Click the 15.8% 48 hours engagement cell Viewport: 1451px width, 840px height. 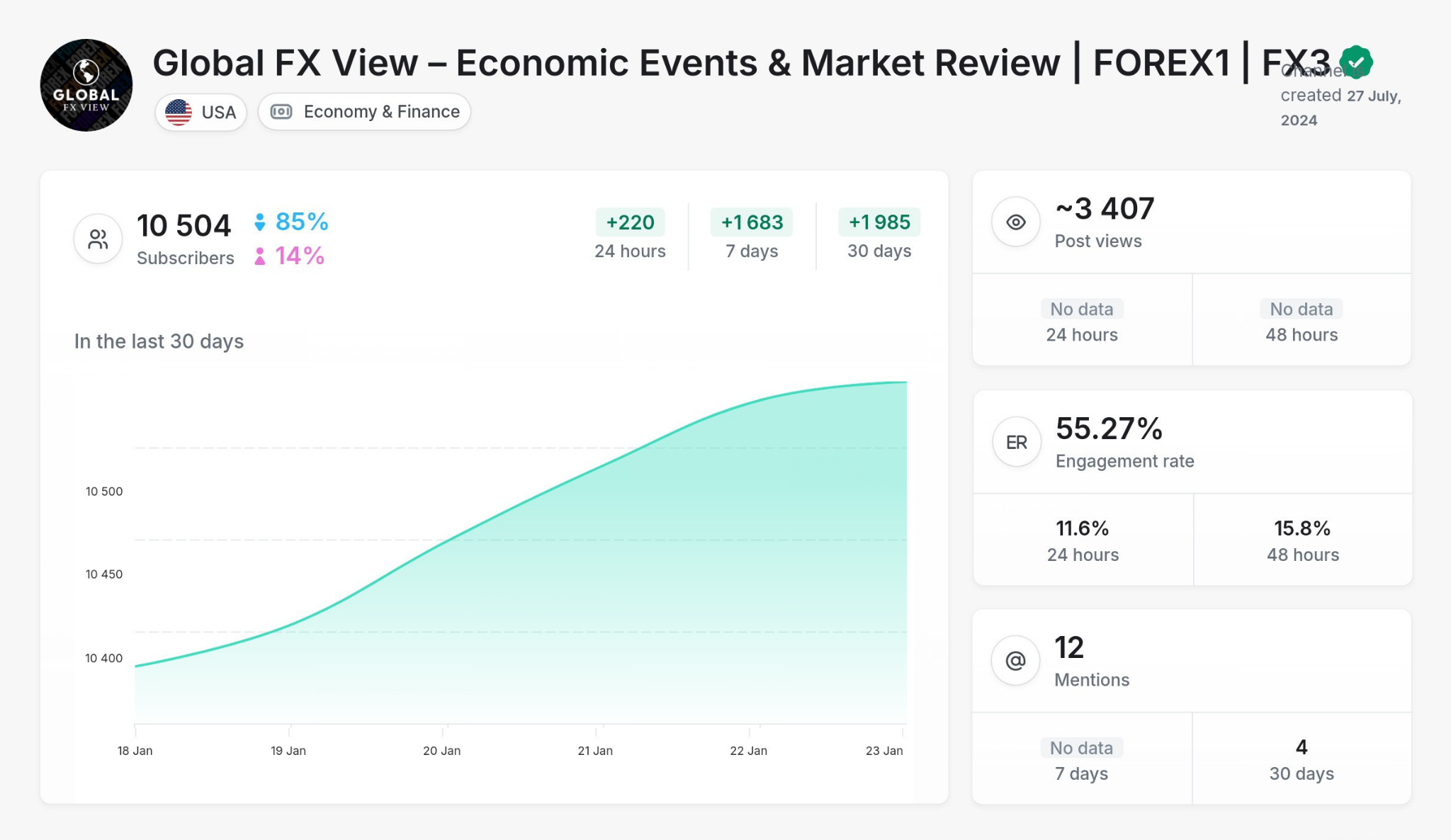[1302, 540]
